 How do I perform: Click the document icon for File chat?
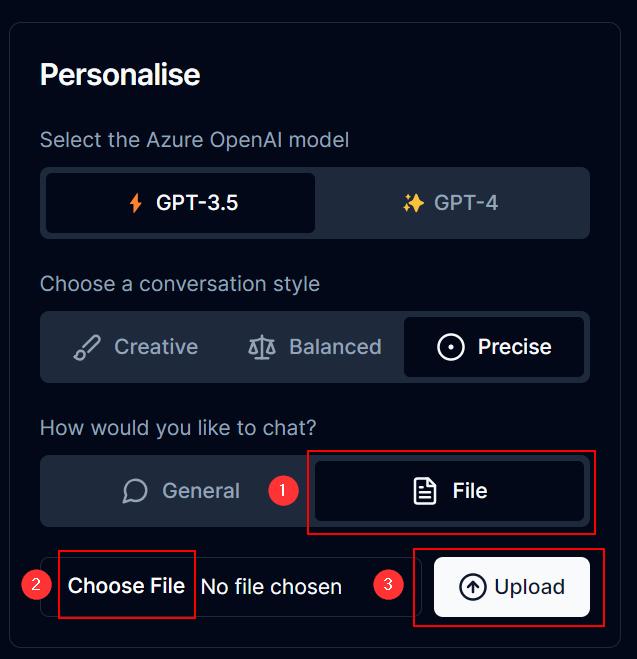[425, 491]
